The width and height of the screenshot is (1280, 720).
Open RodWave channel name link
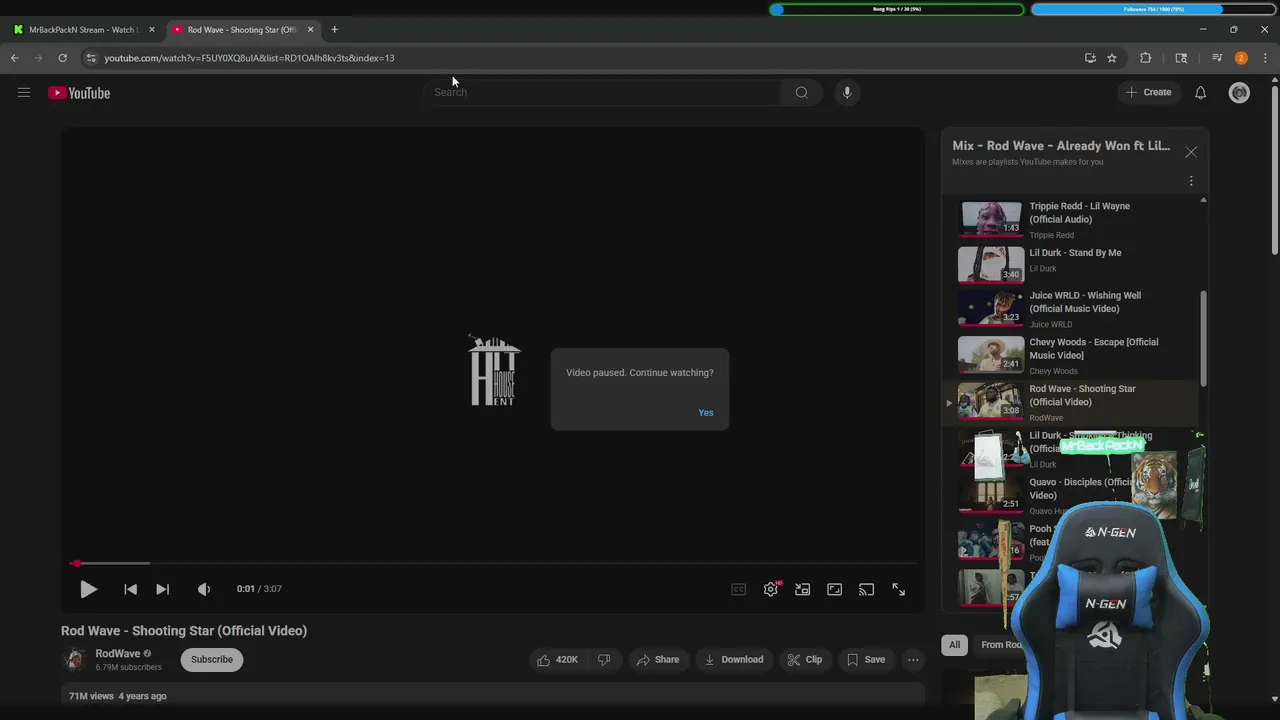point(118,653)
